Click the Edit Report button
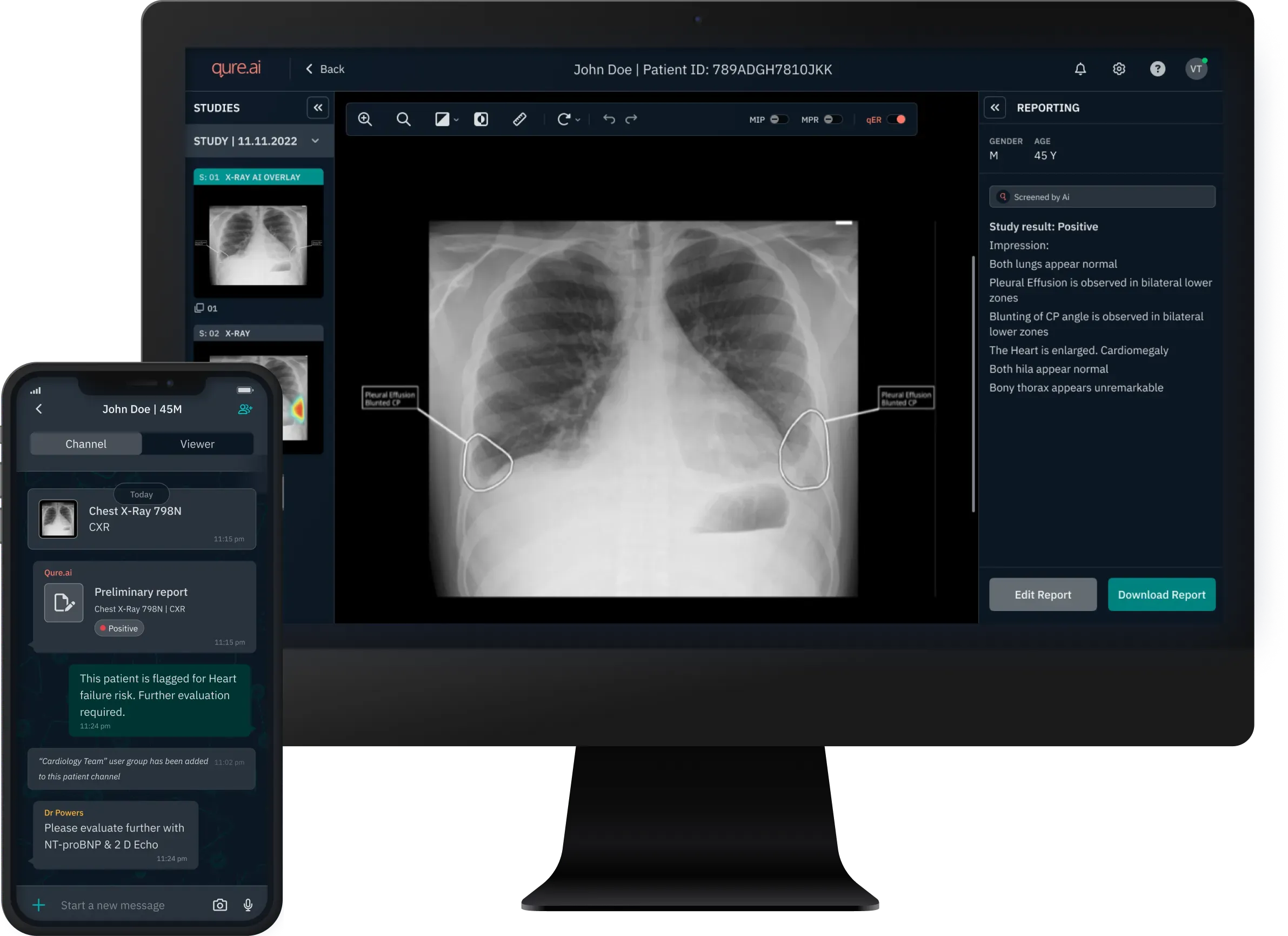Image resolution: width=1288 pixels, height=936 pixels. [x=1043, y=594]
